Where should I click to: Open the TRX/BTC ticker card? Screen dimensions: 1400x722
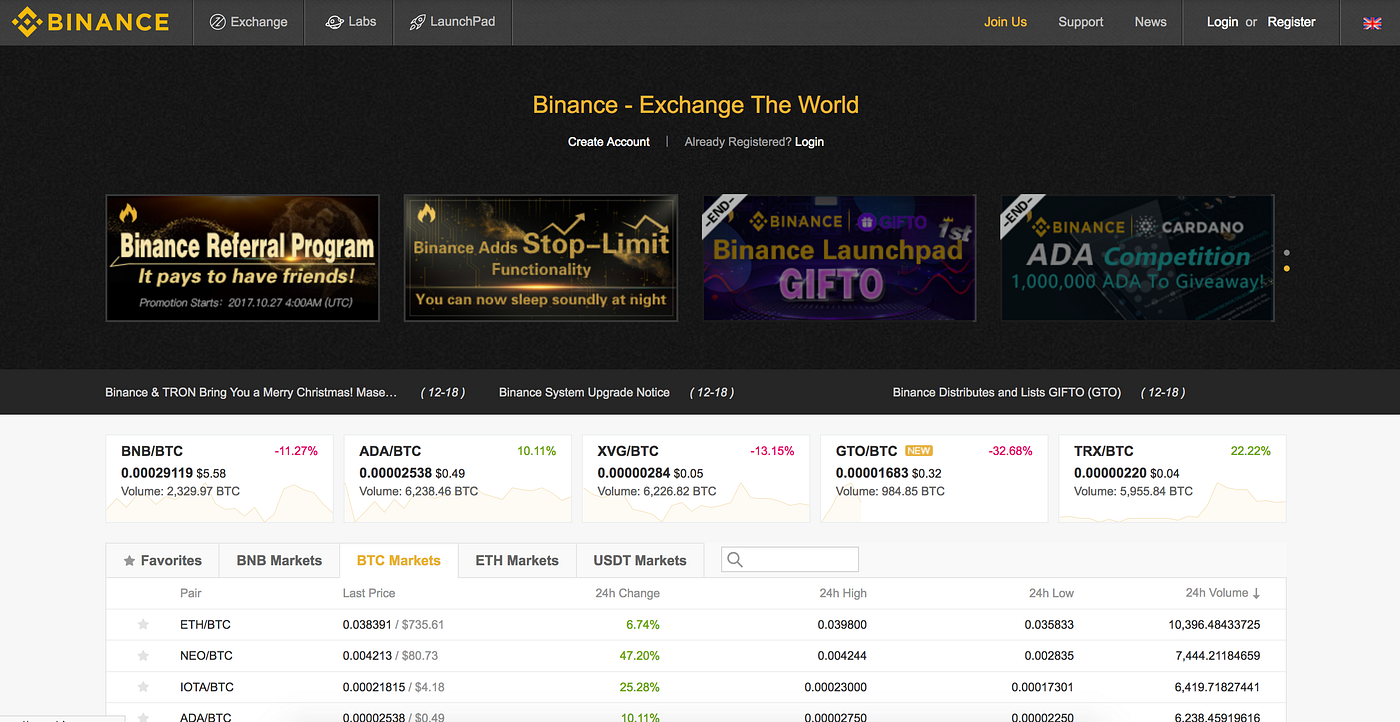click(x=1172, y=478)
